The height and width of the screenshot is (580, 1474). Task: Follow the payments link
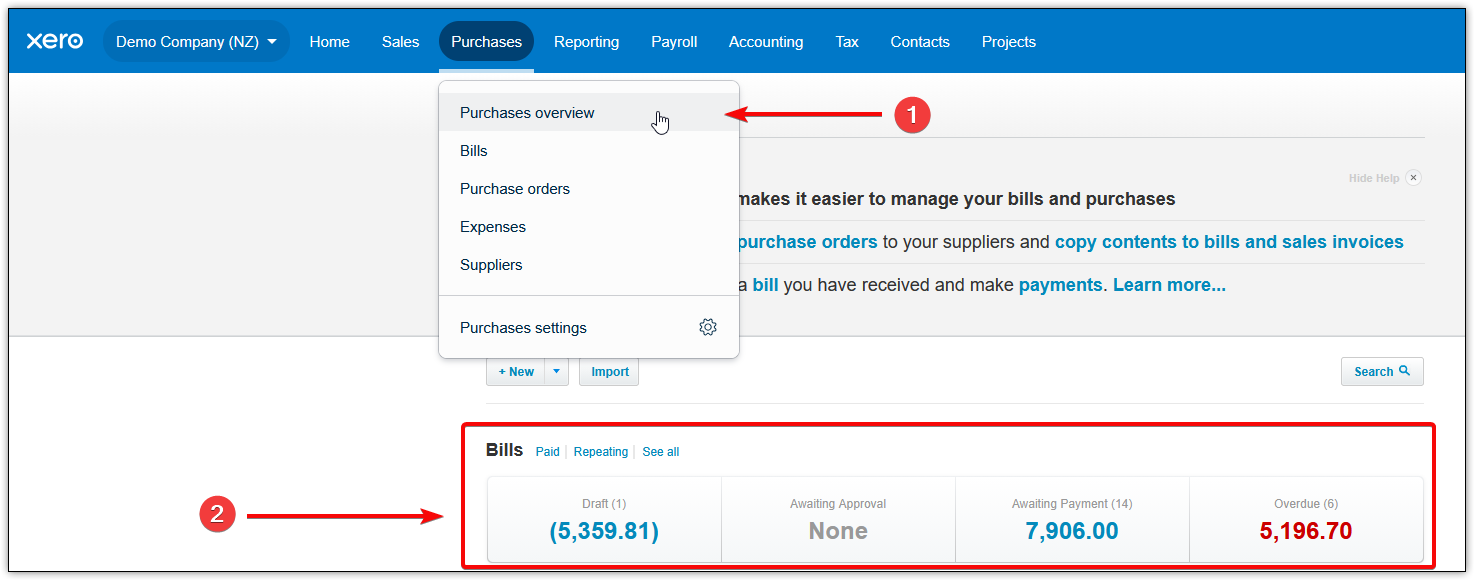point(1060,285)
